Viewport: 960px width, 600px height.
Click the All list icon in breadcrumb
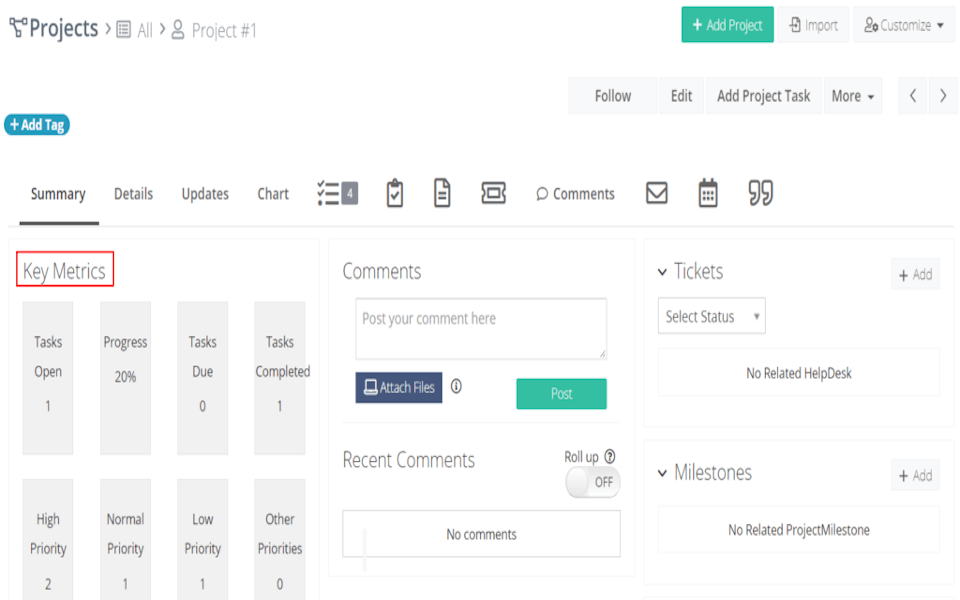[124, 29]
